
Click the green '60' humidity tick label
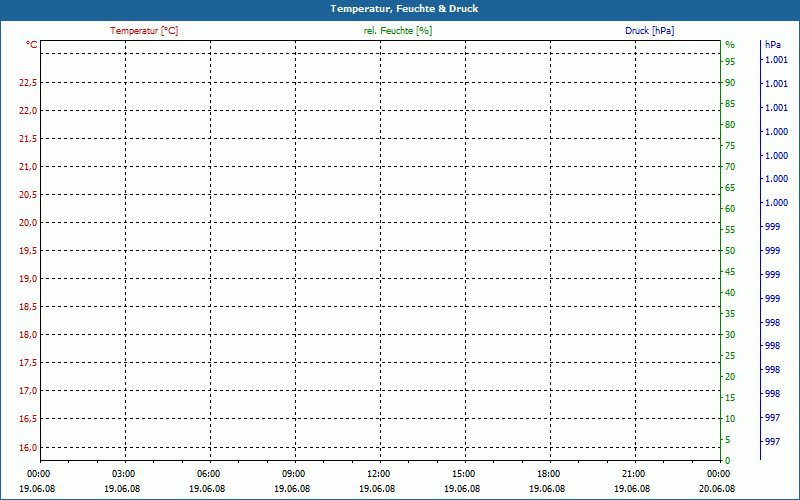[730, 209]
